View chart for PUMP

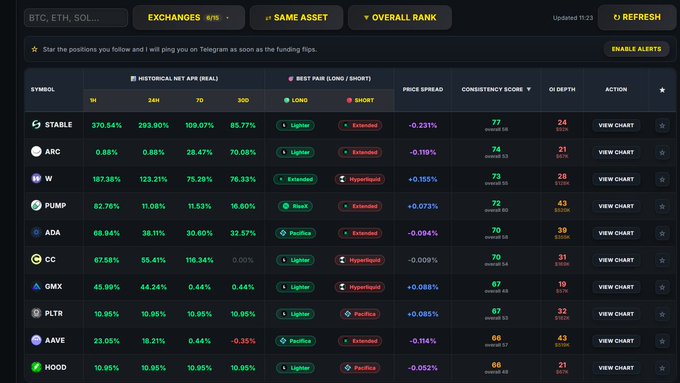[616, 206]
